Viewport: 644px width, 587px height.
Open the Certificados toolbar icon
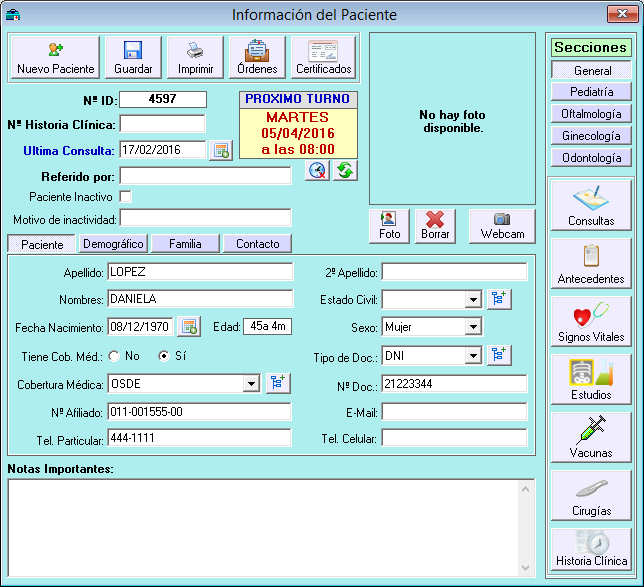tap(323, 58)
